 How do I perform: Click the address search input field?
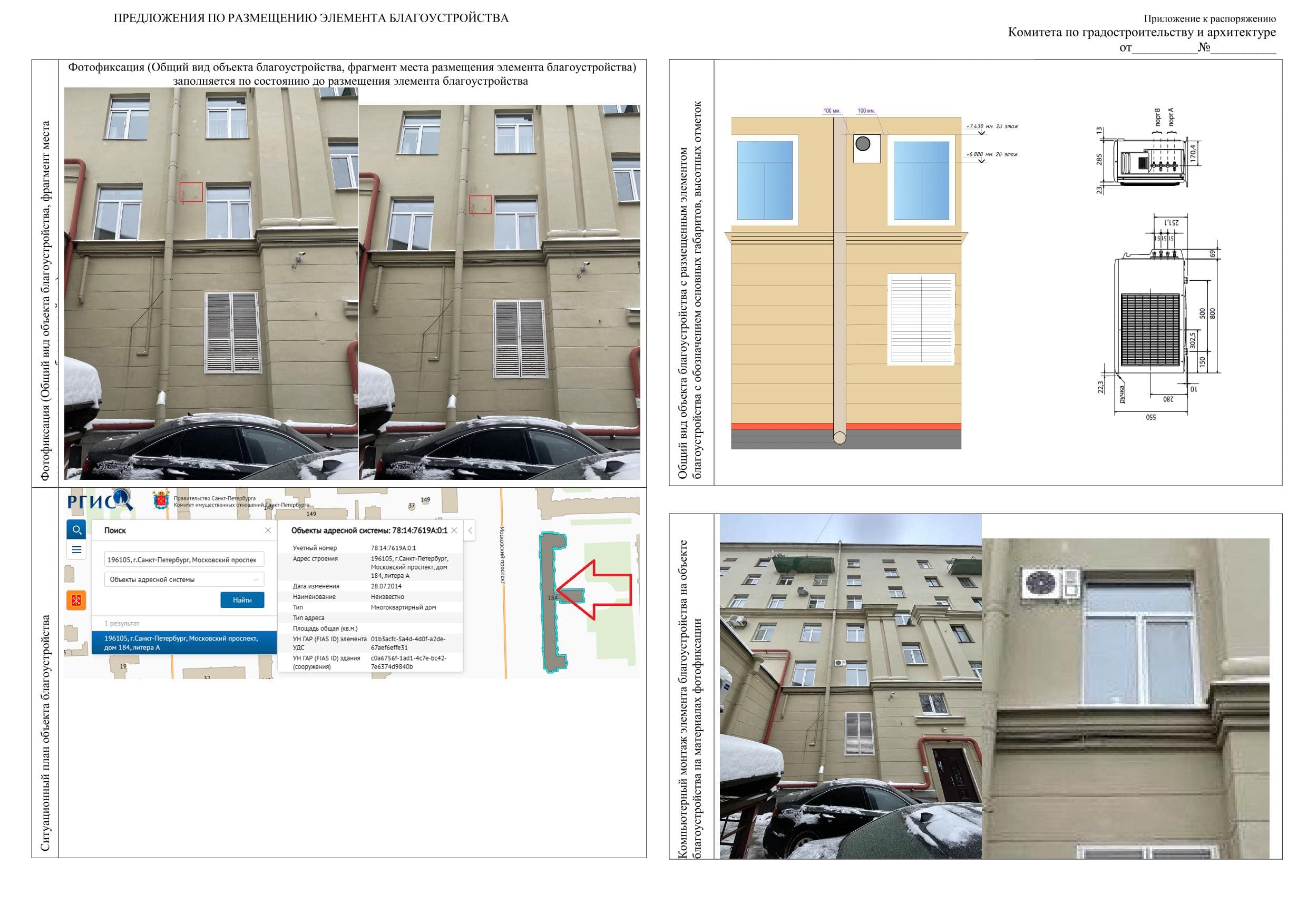click(x=184, y=559)
